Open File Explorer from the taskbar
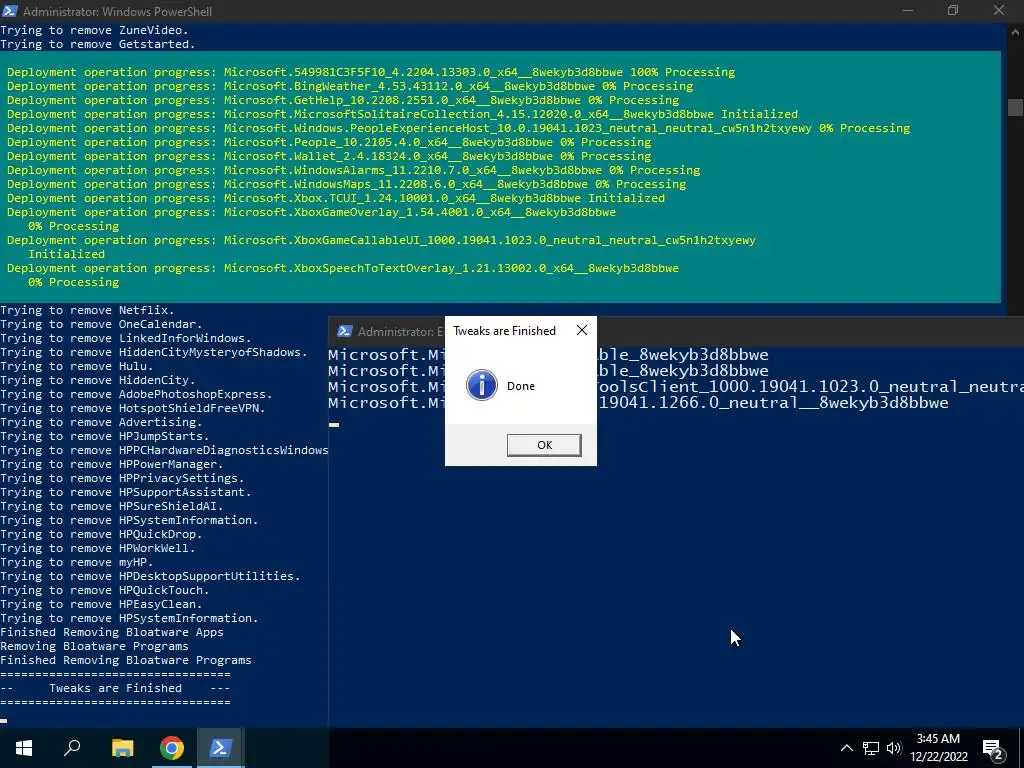The image size is (1024, 768). (122, 748)
